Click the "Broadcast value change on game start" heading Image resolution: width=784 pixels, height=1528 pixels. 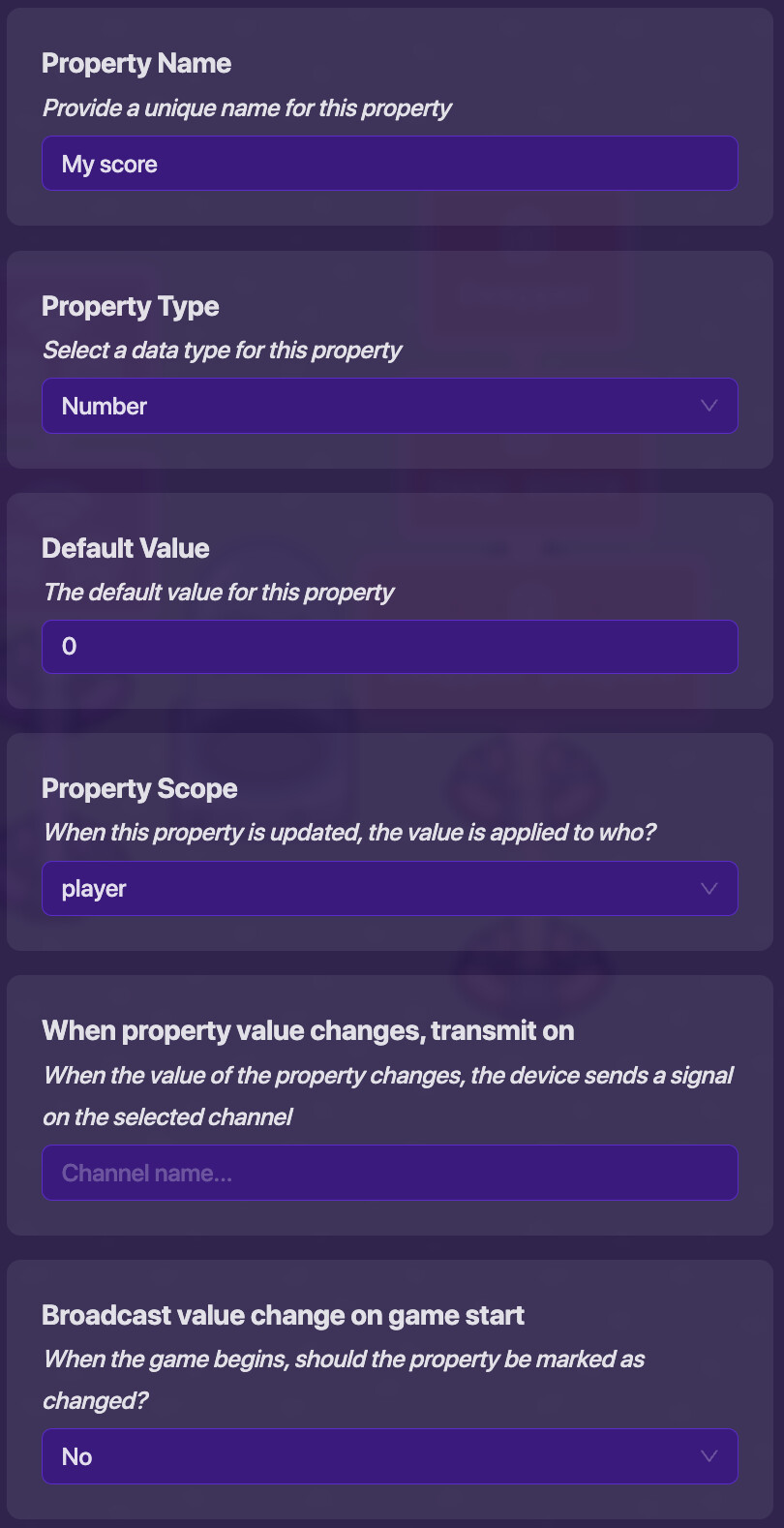283,1316
